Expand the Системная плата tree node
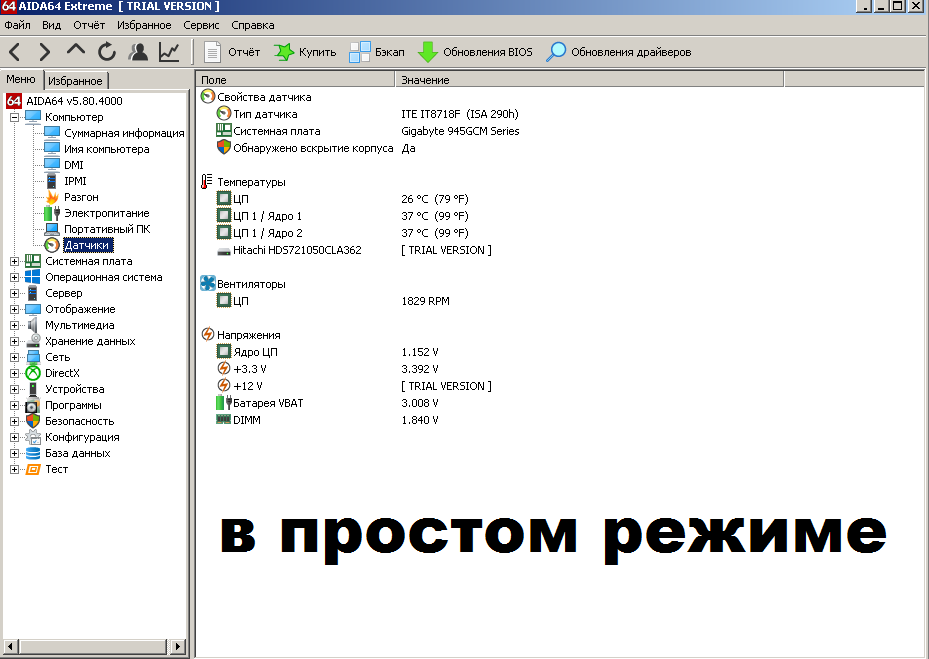This screenshot has width=929, height=659. click(14, 261)
